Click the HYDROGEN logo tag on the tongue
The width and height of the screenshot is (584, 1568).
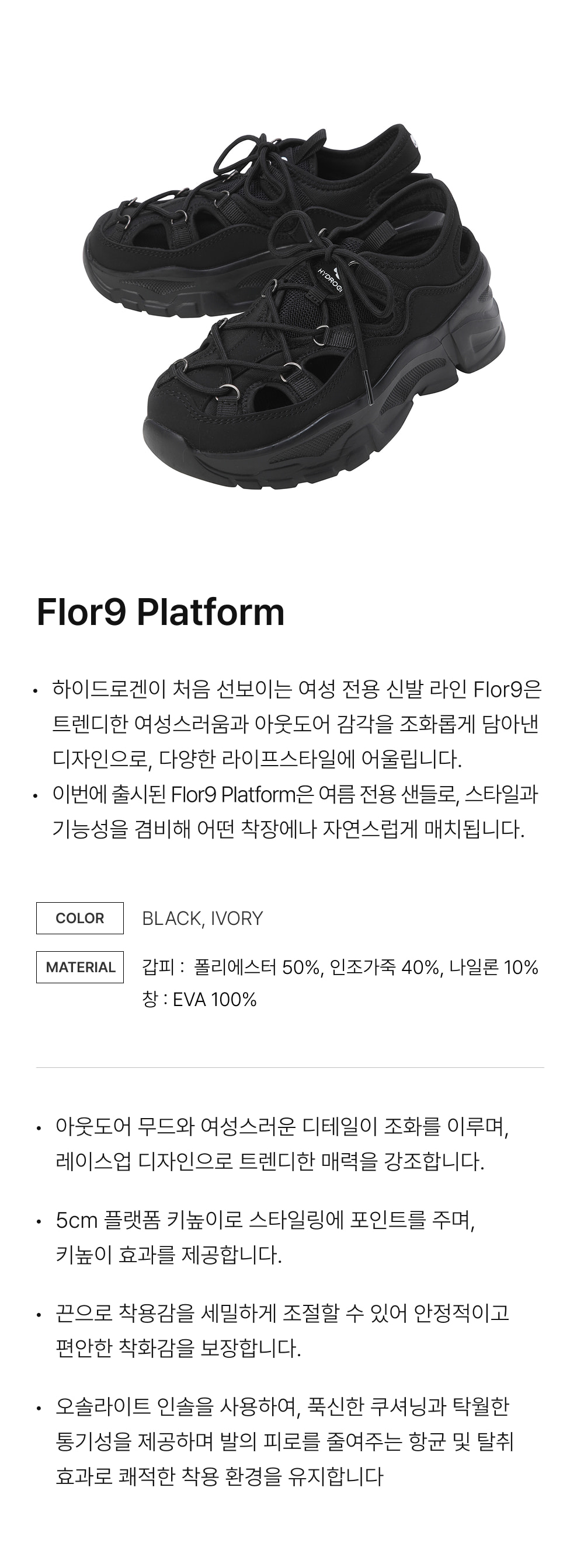330,280
